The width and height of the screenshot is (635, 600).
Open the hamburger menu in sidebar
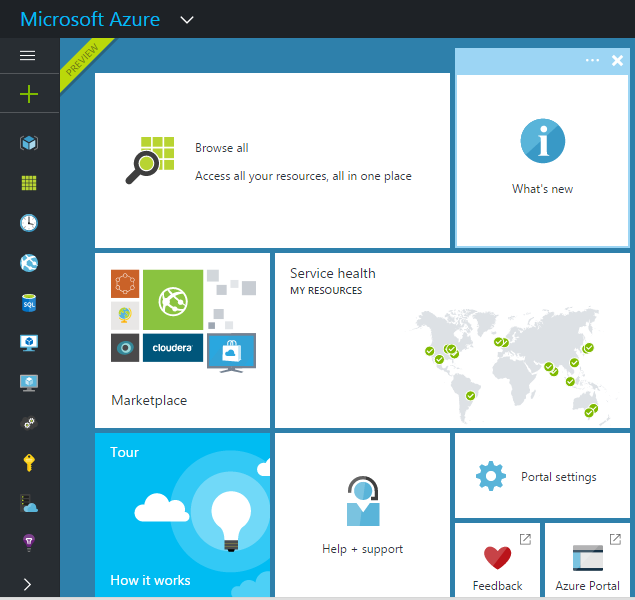point(28,55)
